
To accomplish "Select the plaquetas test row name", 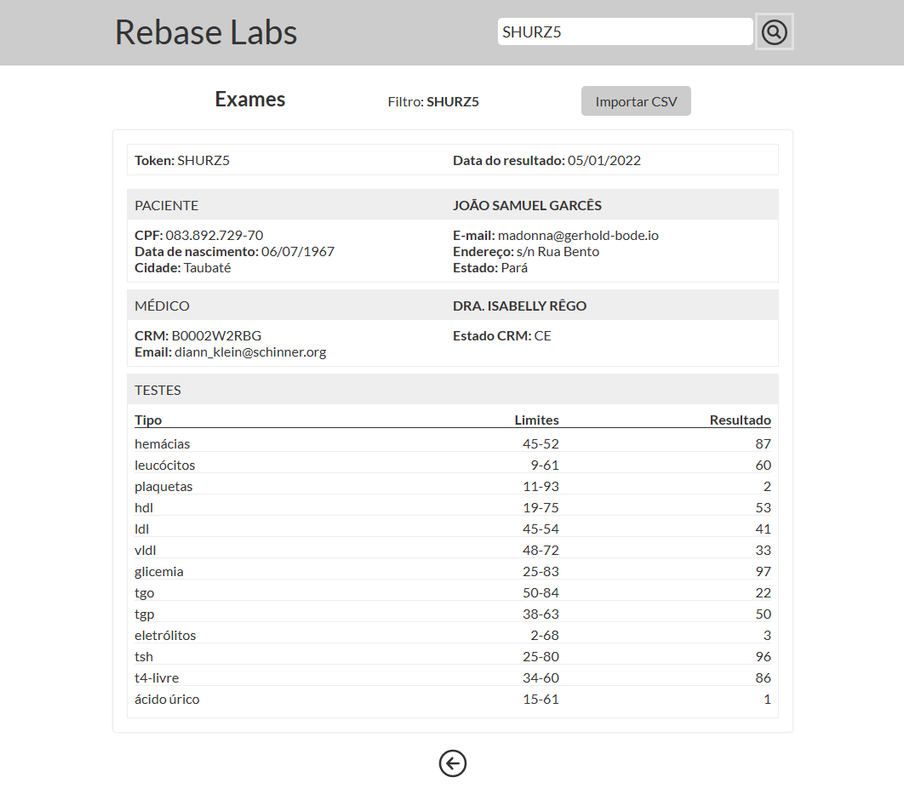I will pos(164,486).
